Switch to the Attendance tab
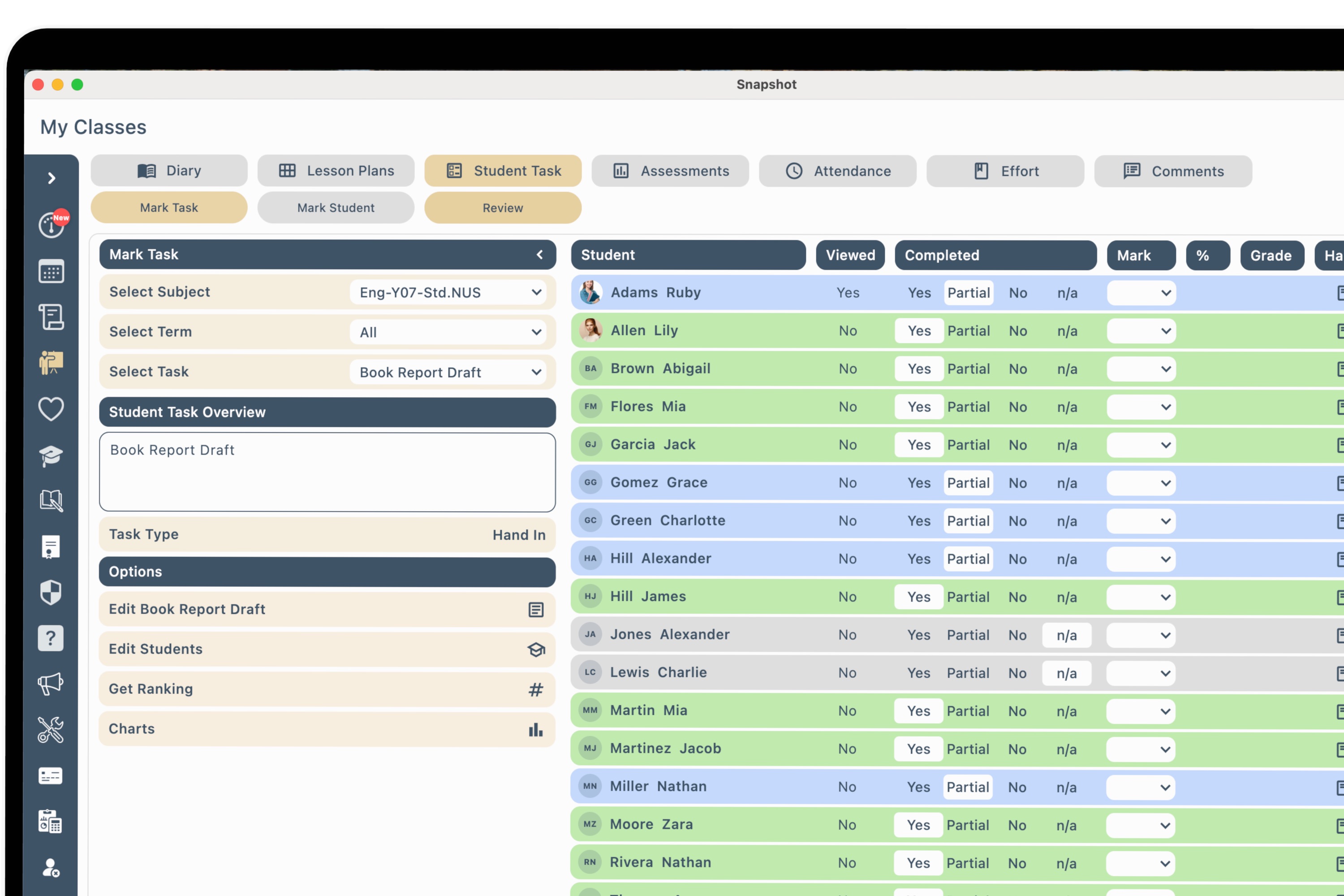Screen dimensions: 1344x896 pyautogui.click(x=838, y=172)
